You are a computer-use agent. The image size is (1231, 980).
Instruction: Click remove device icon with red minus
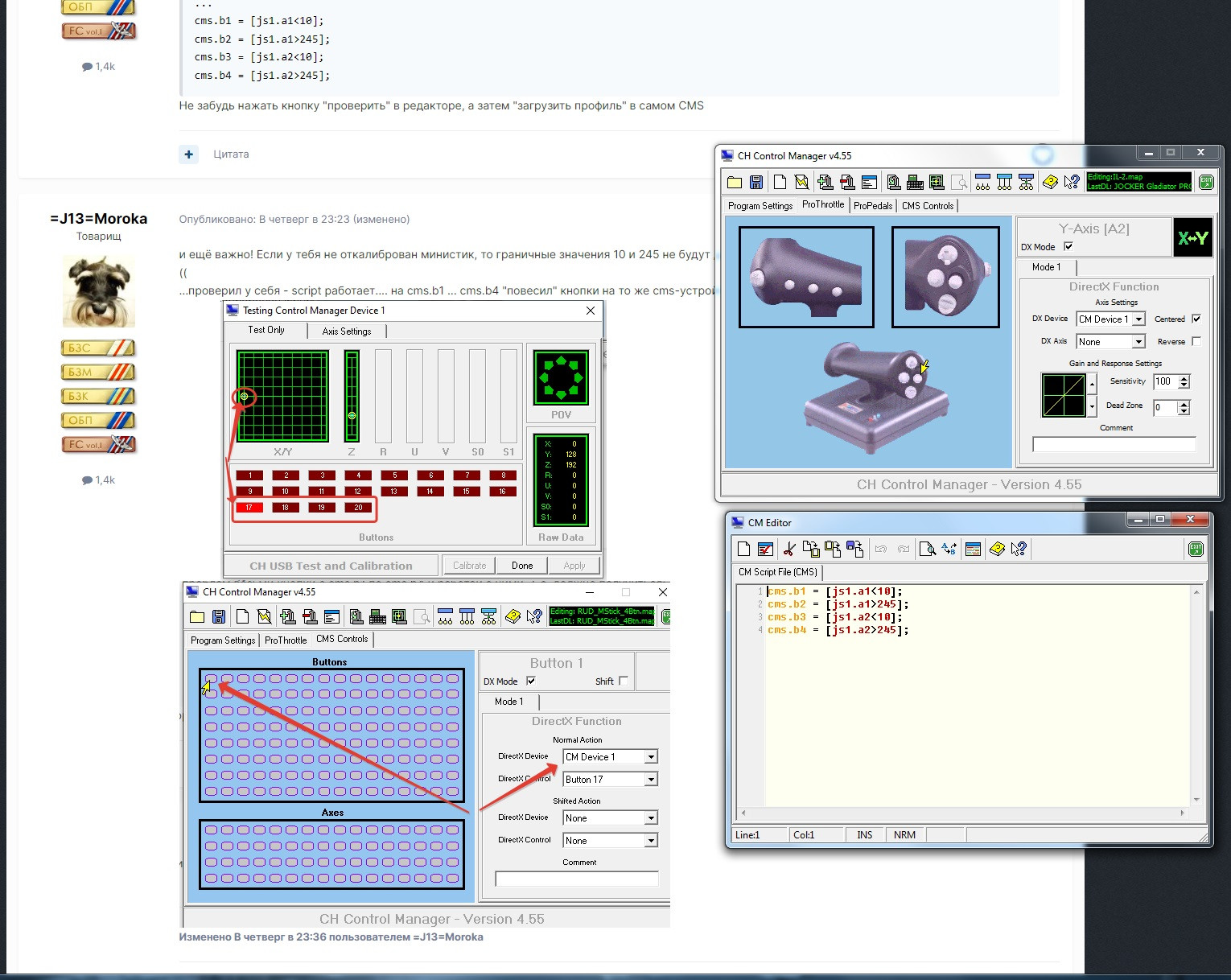[x=846, y=182]
